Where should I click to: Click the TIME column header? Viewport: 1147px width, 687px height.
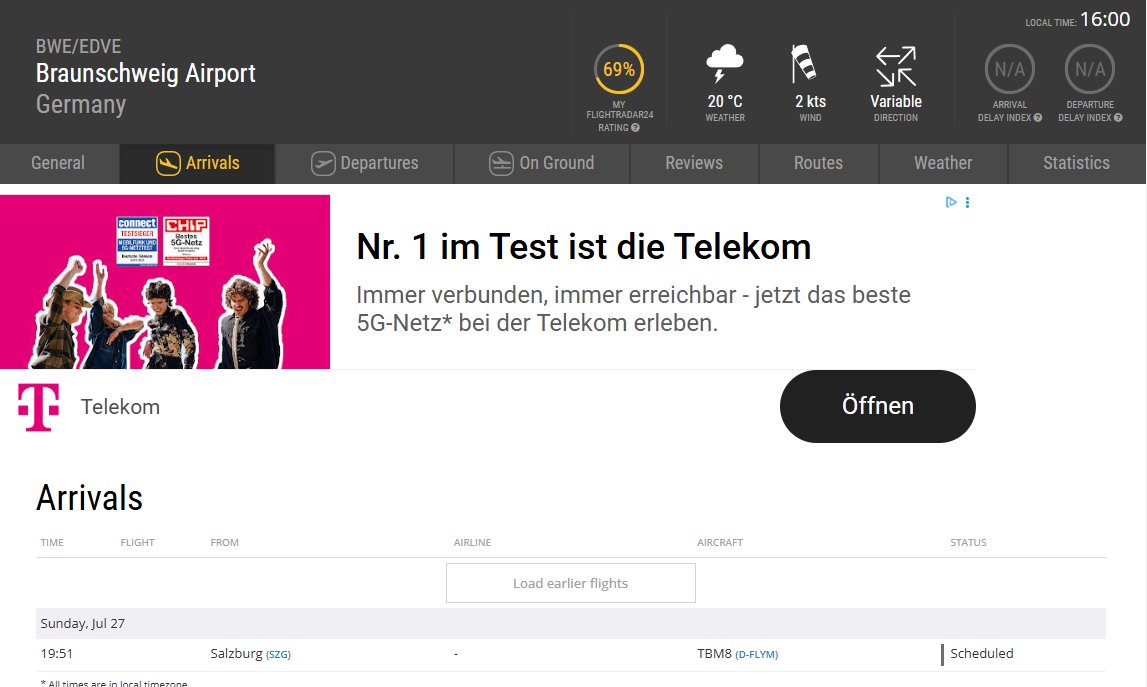52,542
